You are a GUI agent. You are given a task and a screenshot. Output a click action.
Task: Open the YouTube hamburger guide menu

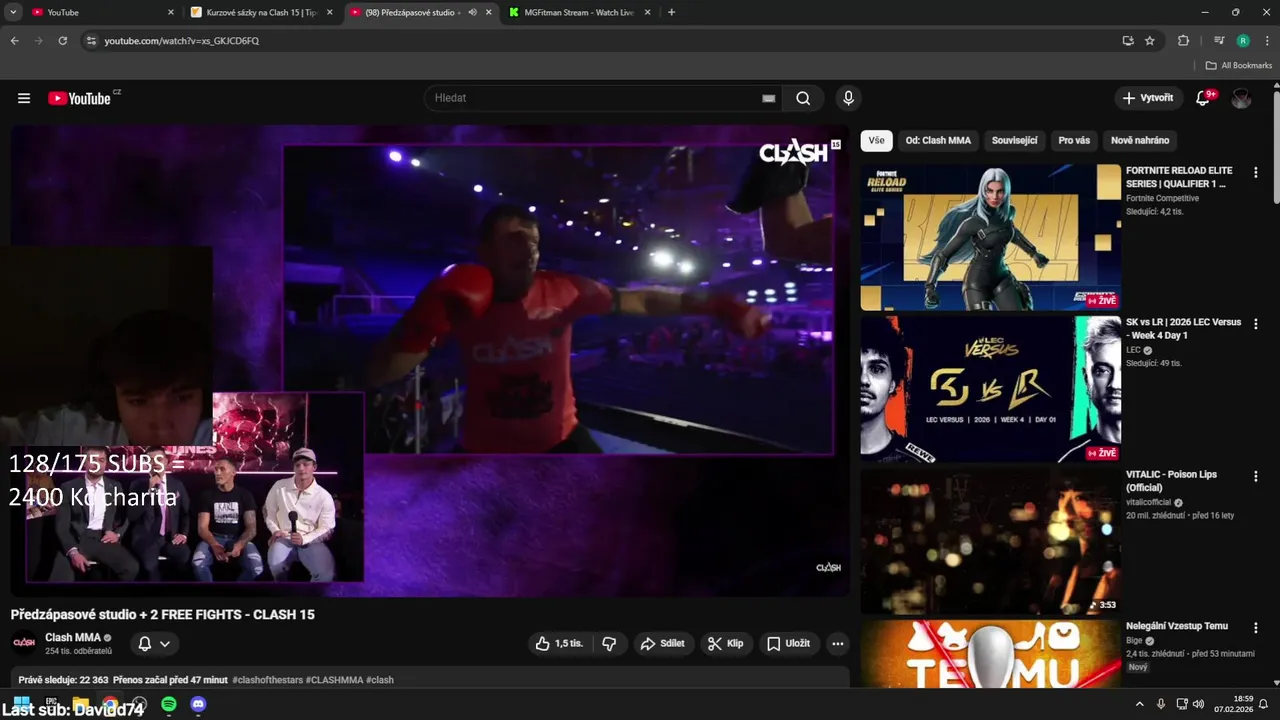click(x=24, y=98)
